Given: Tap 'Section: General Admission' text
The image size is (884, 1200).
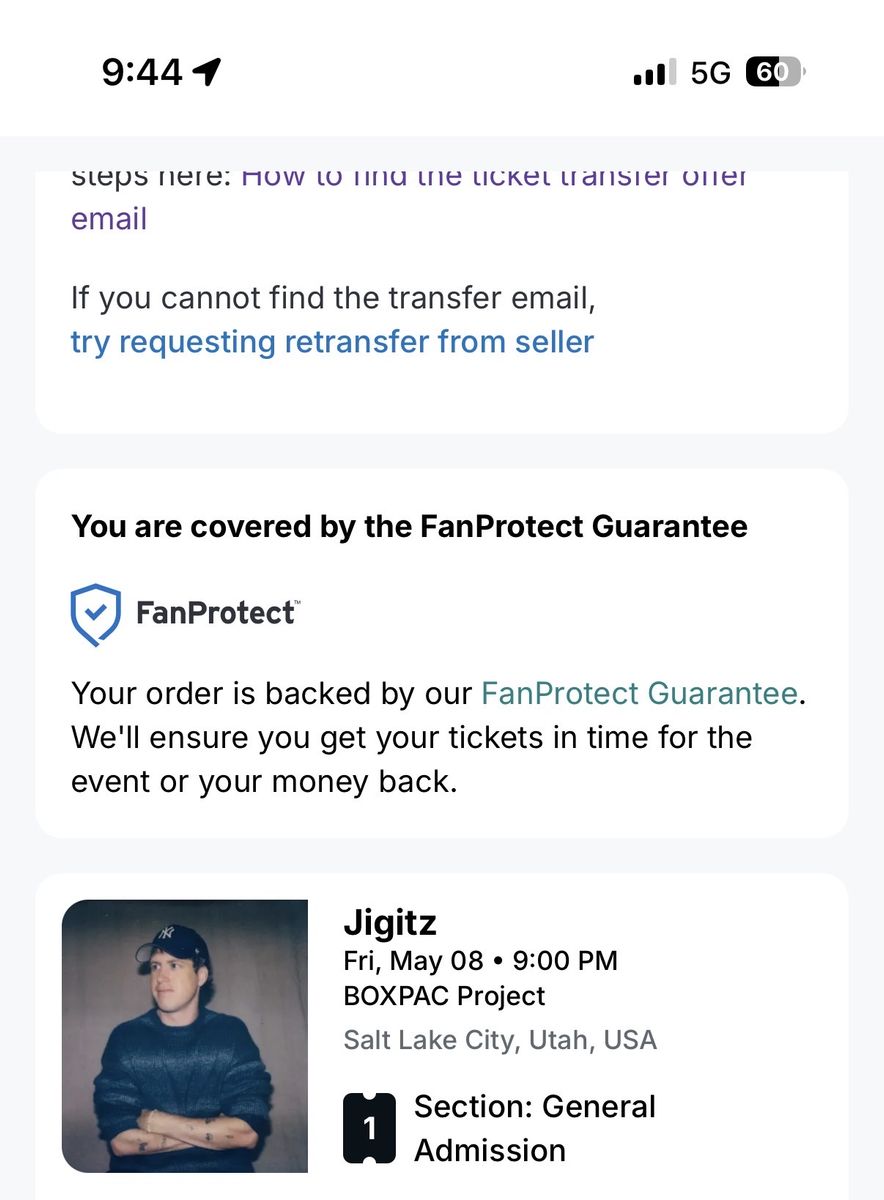Looking at the screenshot, I should click(534, 1128).
